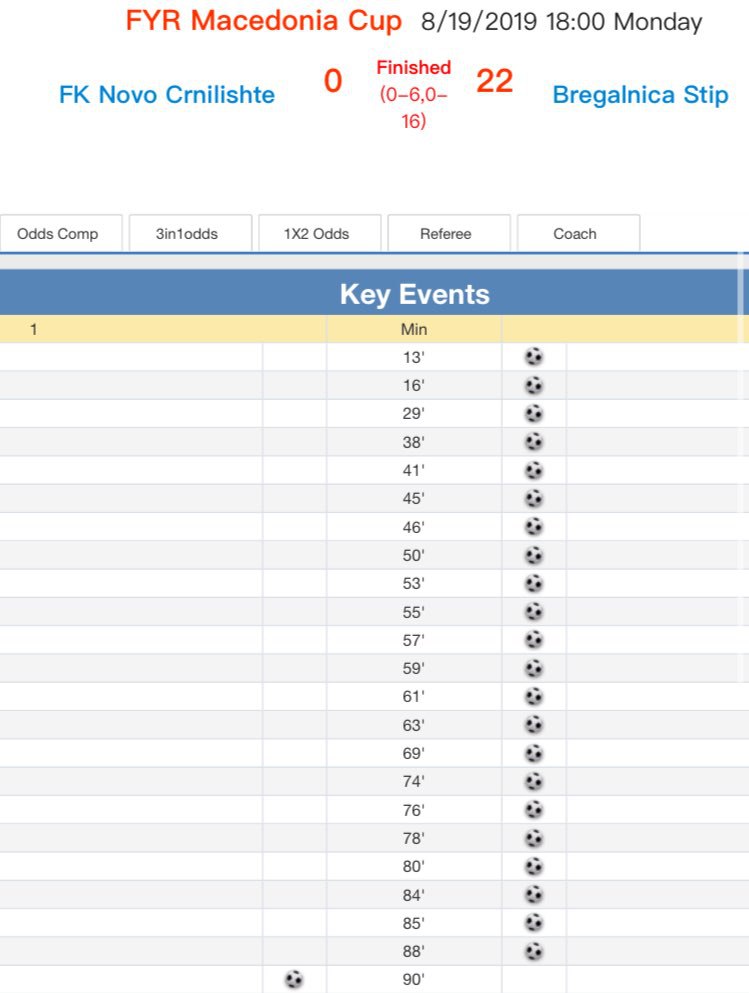Click the goal ball icon at 74'
The image size is (749, 993).
click(x=534, y=781)
